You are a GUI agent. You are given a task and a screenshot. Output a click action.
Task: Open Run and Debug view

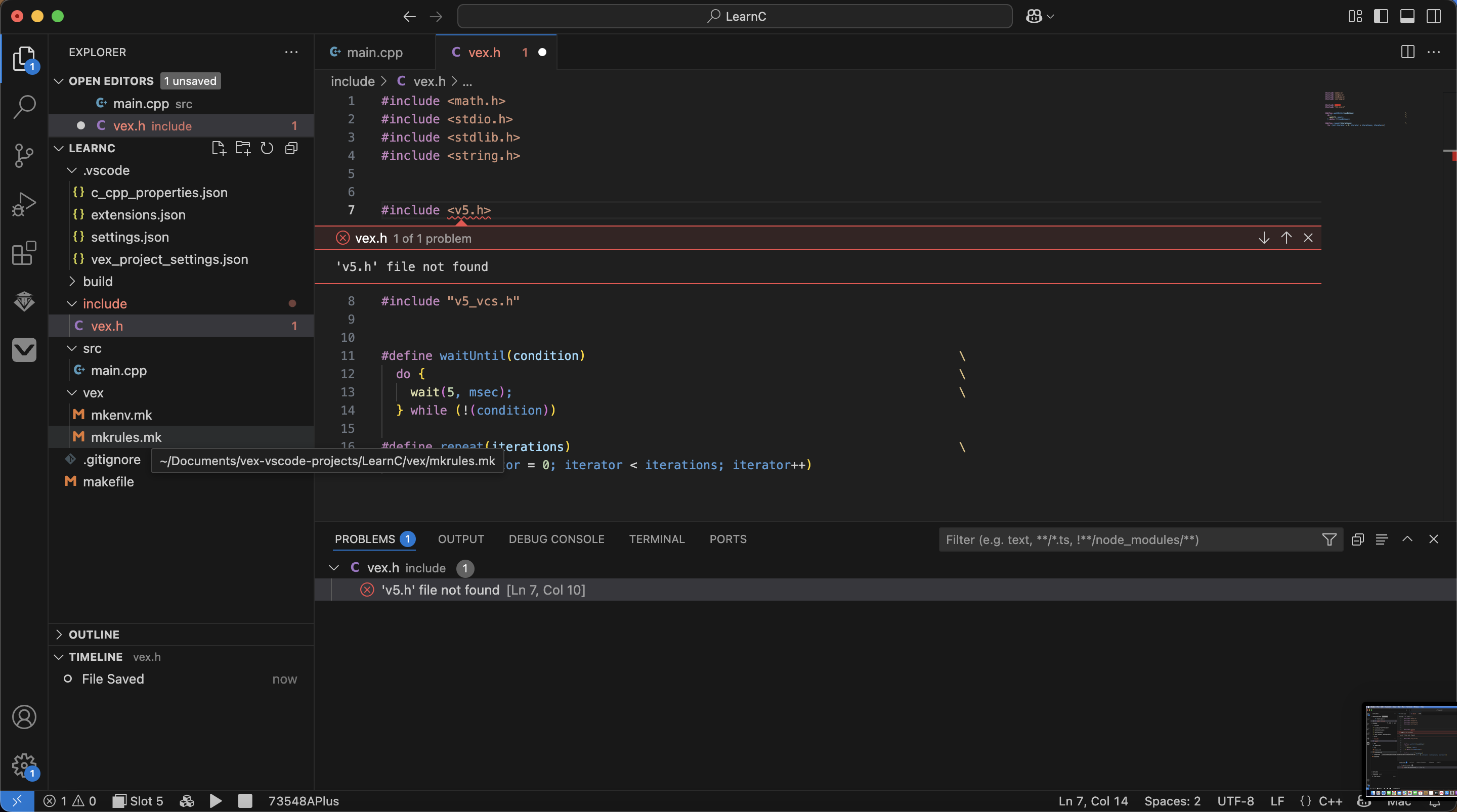24,204
